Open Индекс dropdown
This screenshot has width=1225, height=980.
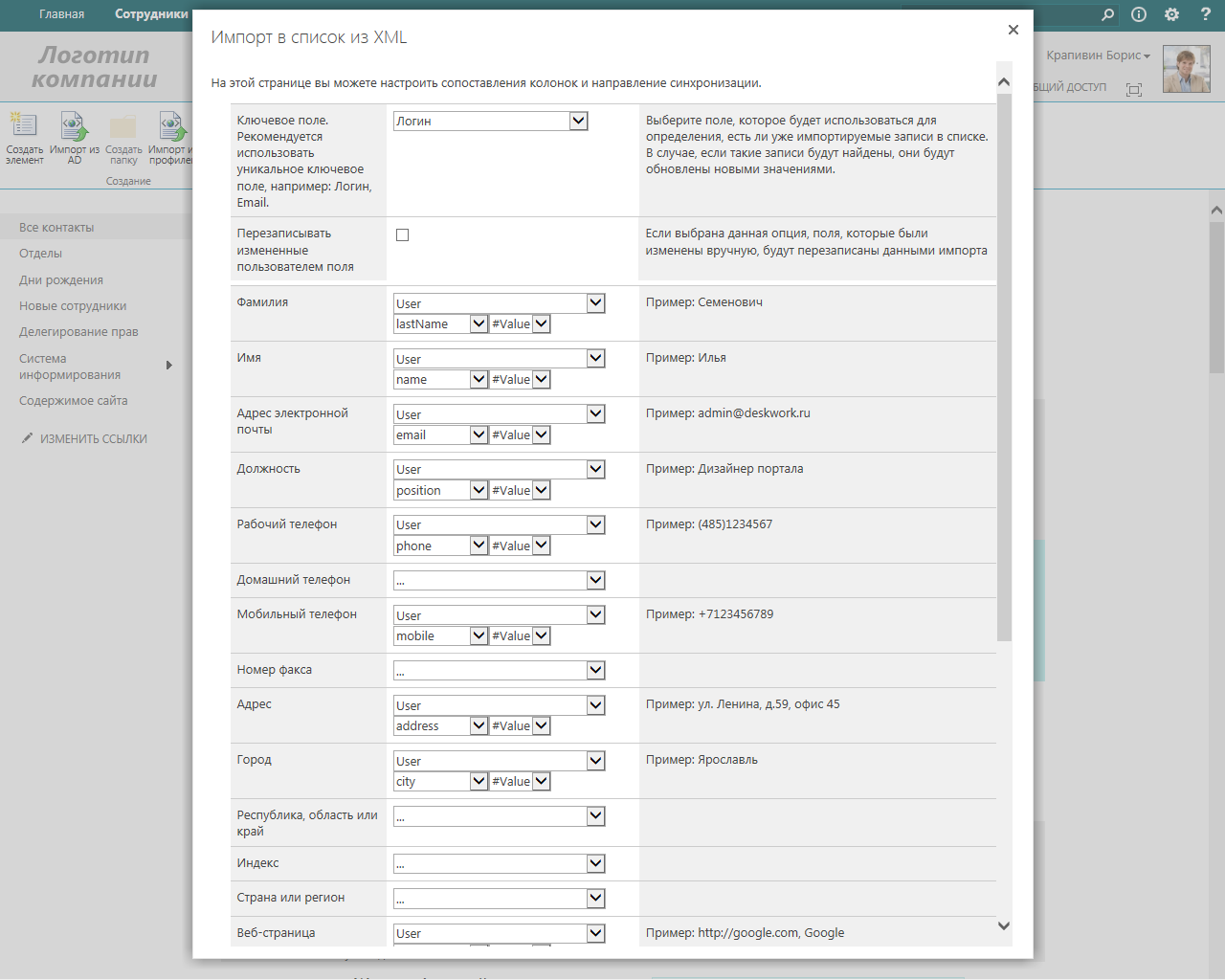[x=499, y=863]
